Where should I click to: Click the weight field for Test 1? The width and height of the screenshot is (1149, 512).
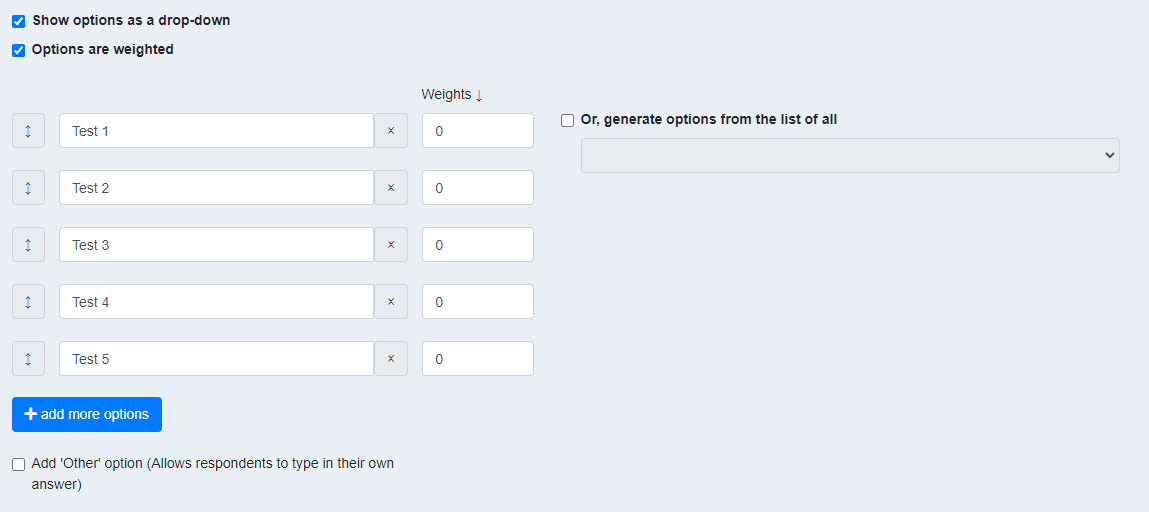click(477, 131)
